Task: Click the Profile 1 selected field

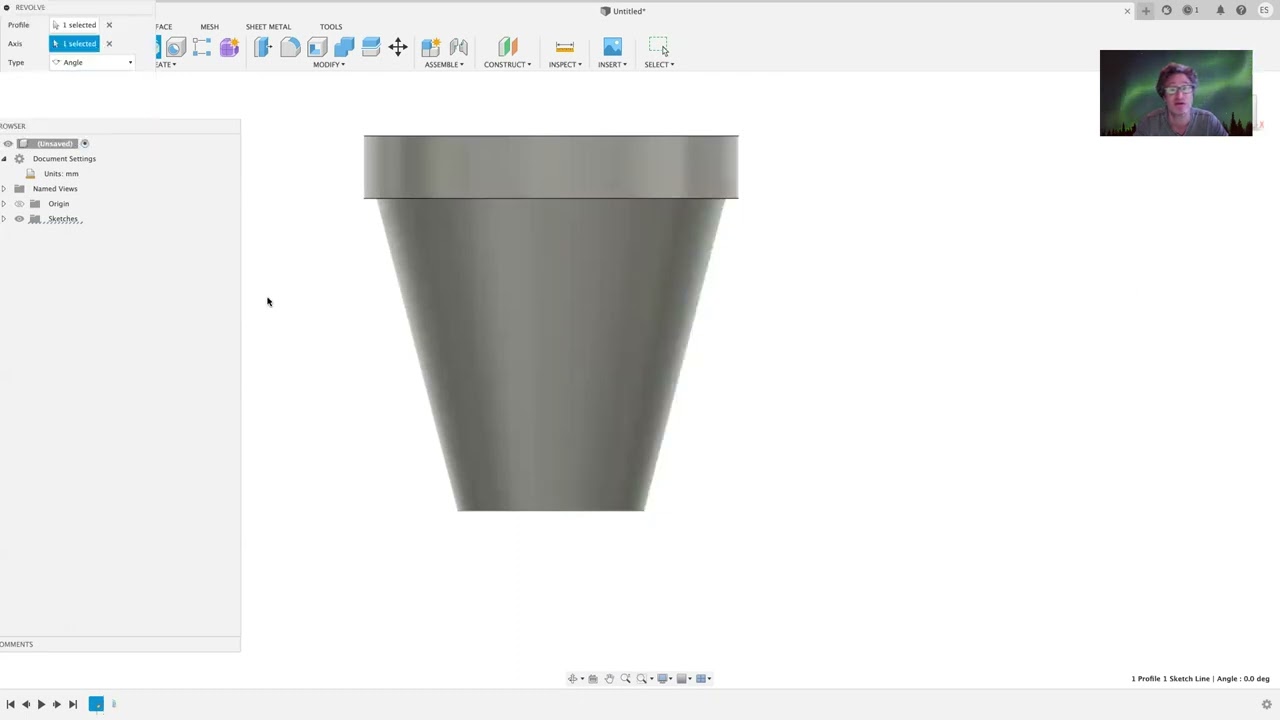Action: point(75,25)
